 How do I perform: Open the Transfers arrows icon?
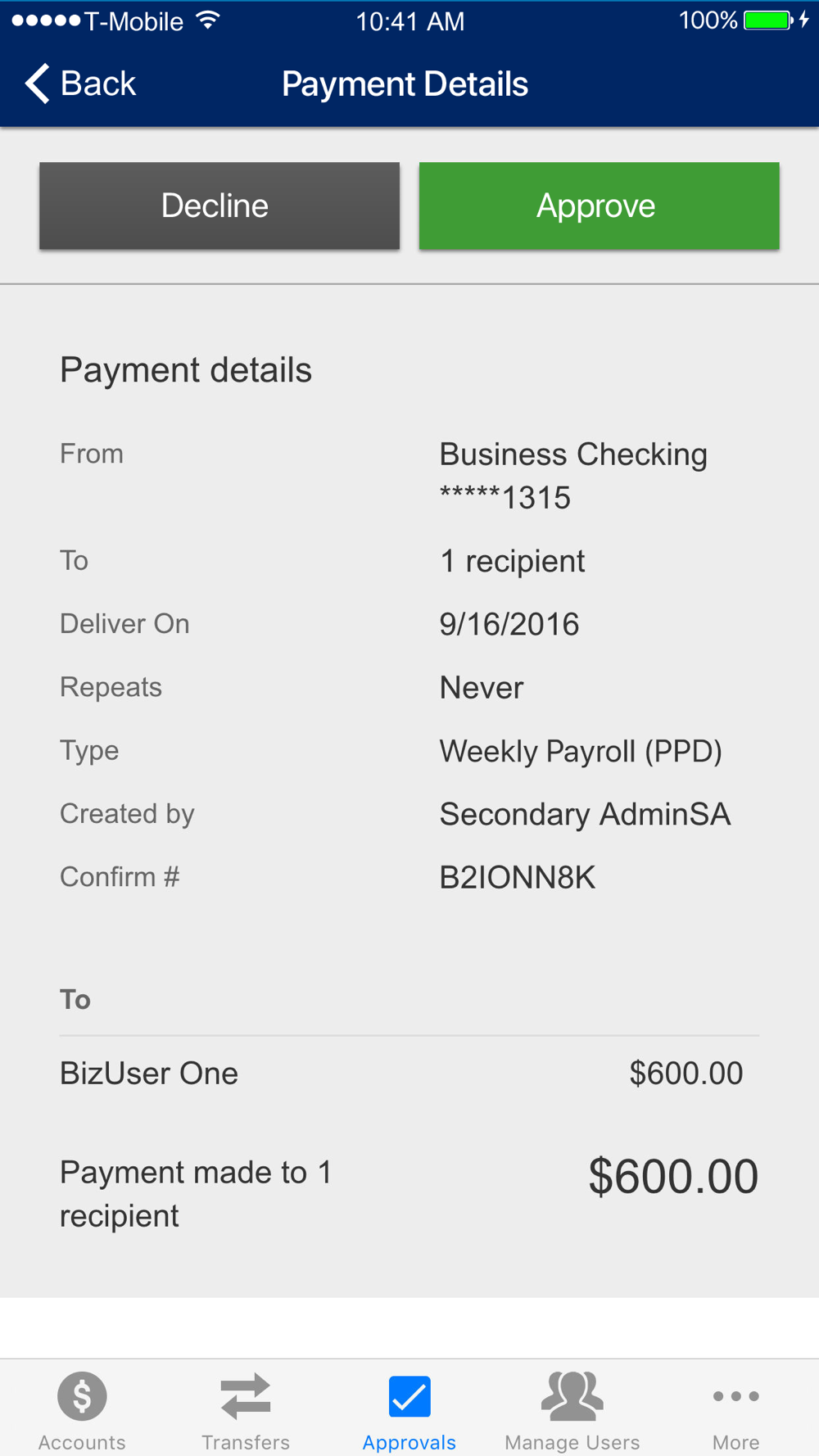click(246, 1395)
